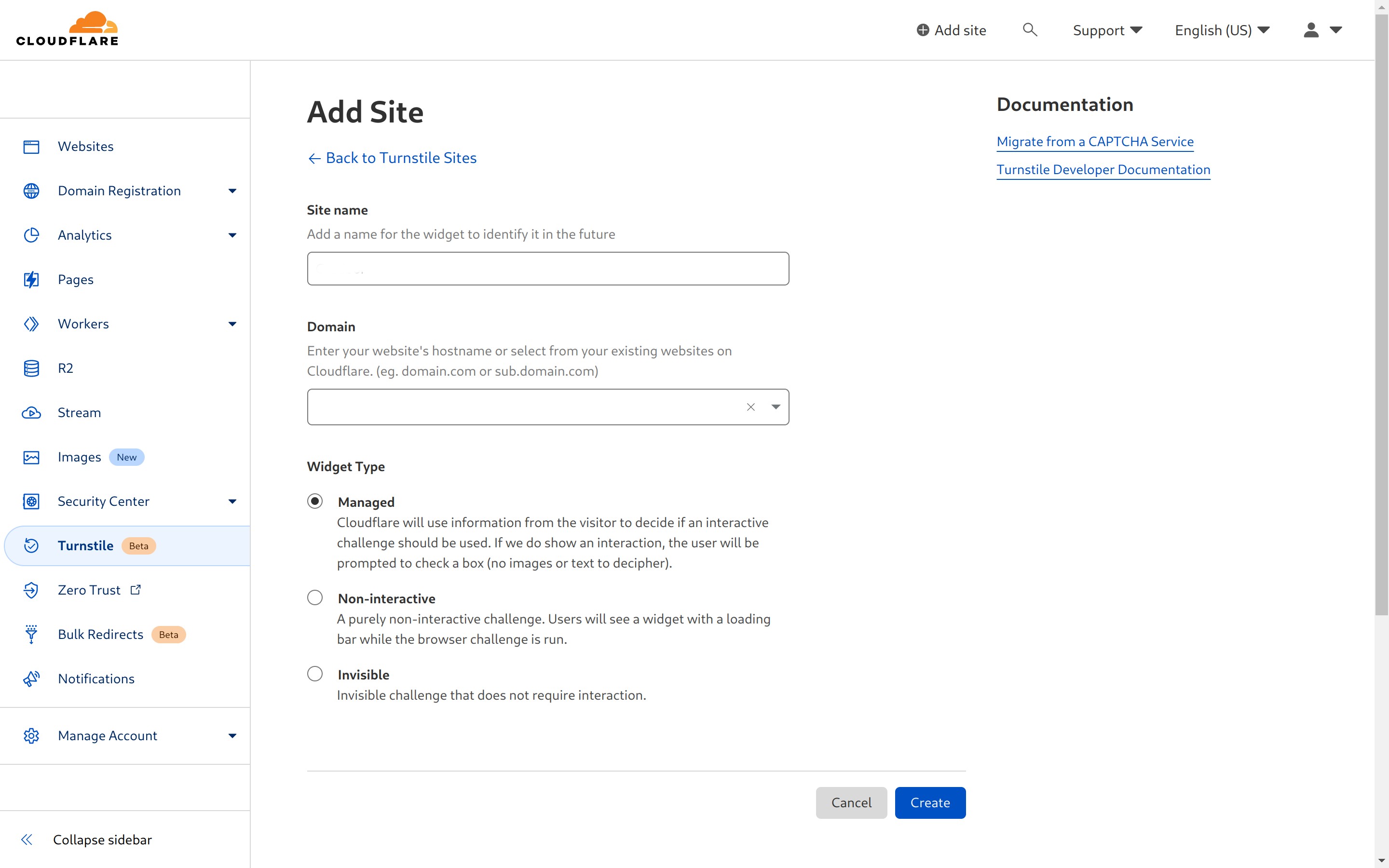The height and width of the screenshot is (868, 1389).
Task: Click the Bulk Redirects funnel icon
Action: point(31,634)
